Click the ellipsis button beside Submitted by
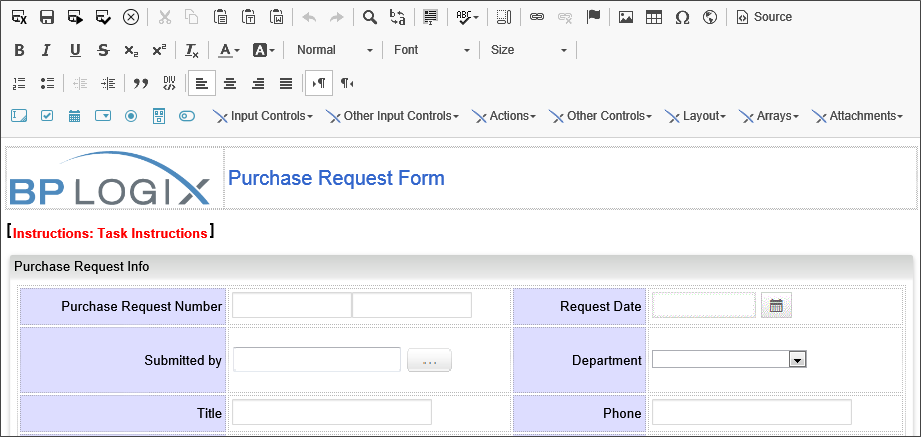 [429, 360]
